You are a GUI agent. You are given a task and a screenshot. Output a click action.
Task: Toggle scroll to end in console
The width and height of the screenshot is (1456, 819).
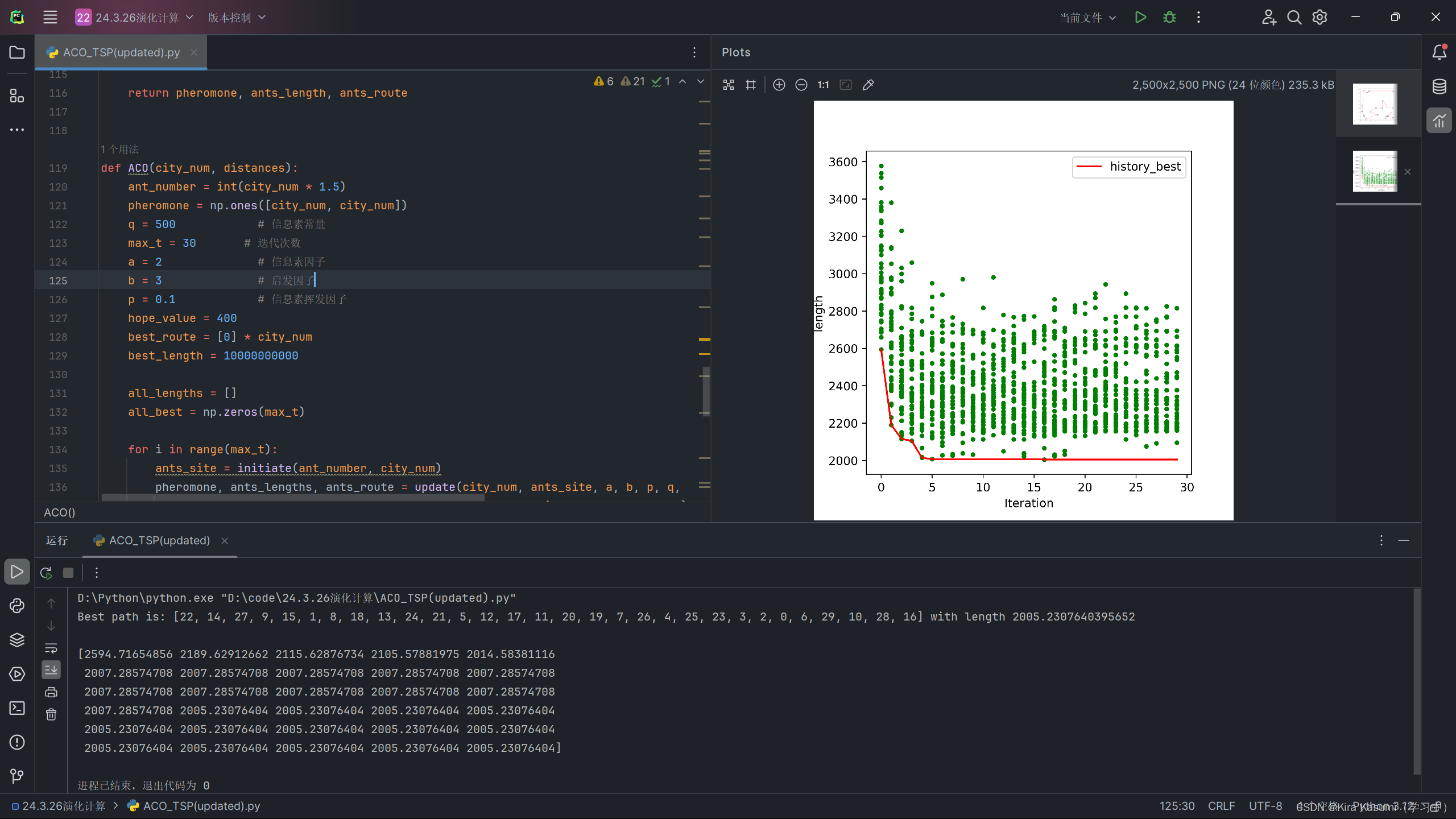tap(51, 670)
